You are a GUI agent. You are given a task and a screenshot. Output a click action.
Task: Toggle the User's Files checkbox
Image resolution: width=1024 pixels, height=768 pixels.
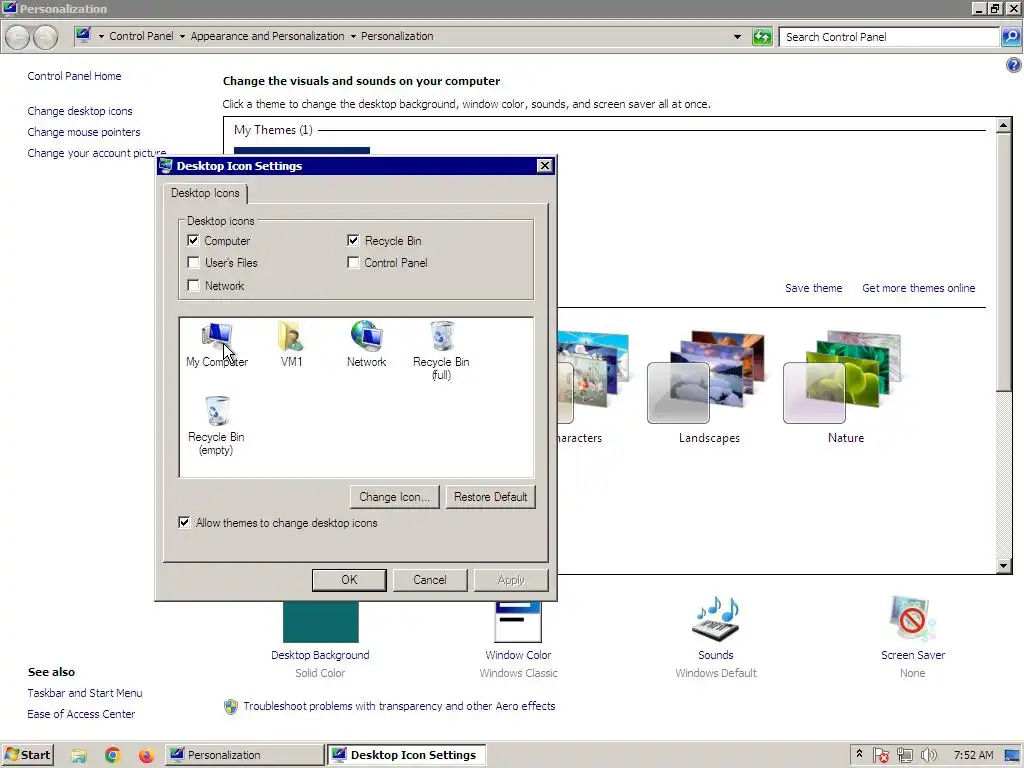[x=193, y=263]
